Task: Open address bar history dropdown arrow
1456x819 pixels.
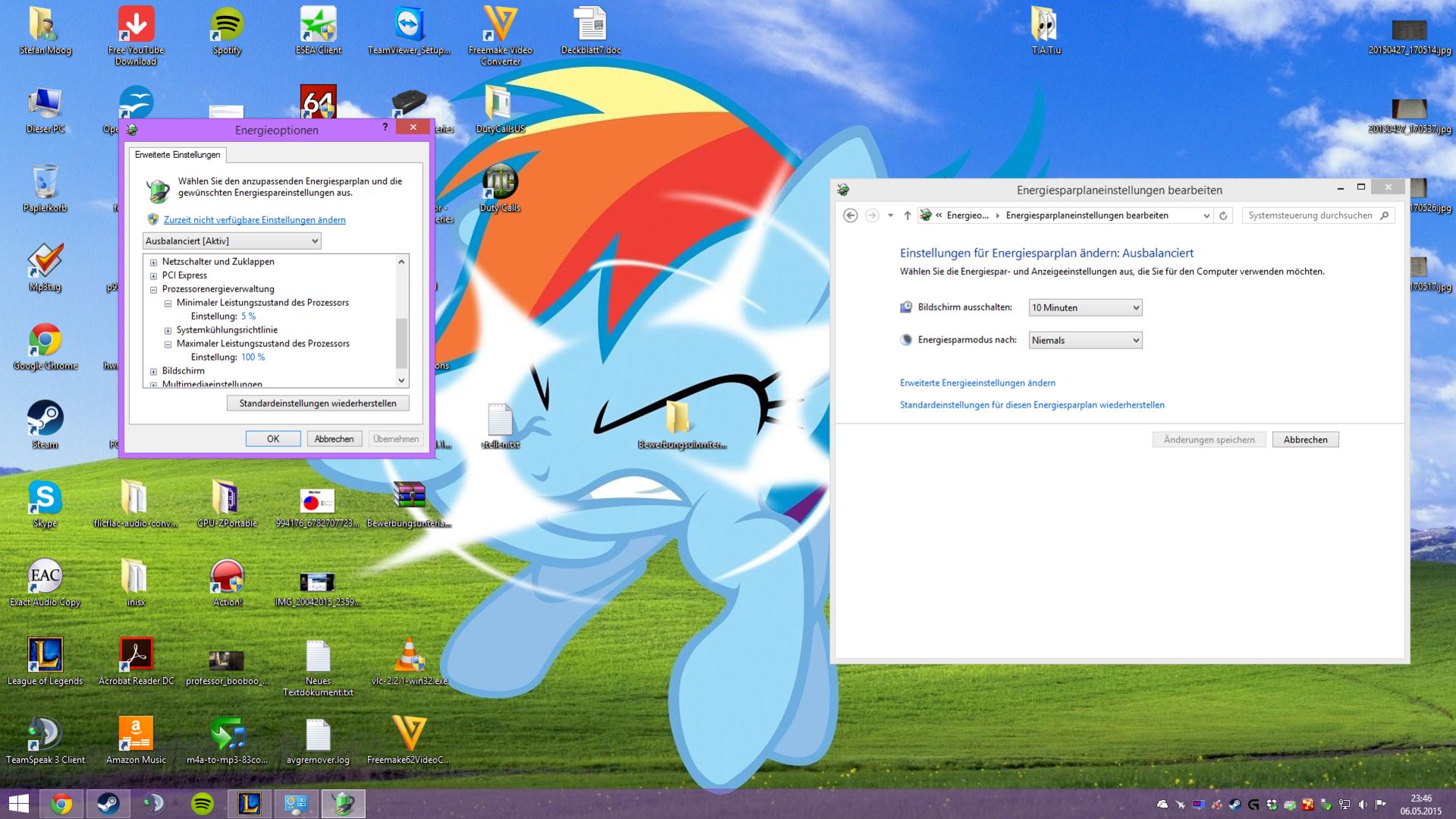Action: 1206,216
